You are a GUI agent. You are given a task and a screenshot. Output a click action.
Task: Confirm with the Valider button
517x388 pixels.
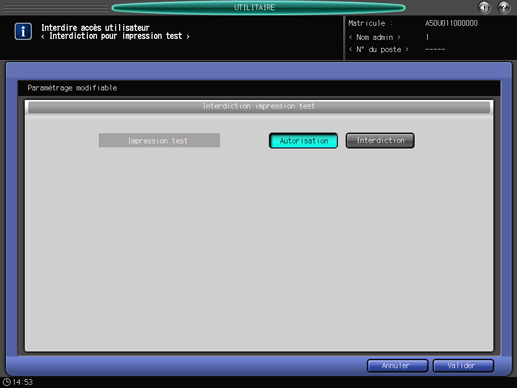point(463,366)
